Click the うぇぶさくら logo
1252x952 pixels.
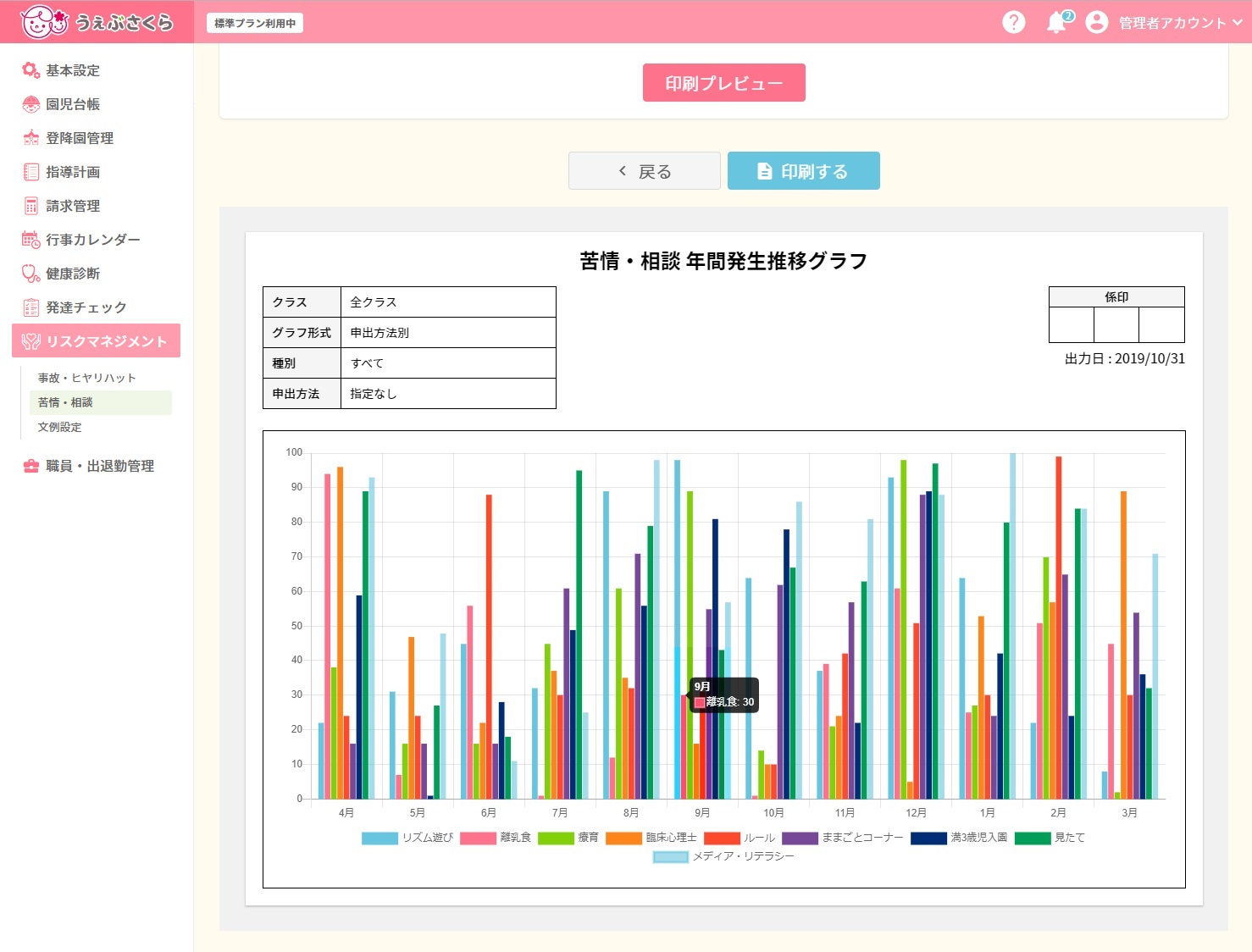pyautogui.click(x=96, y=22)
